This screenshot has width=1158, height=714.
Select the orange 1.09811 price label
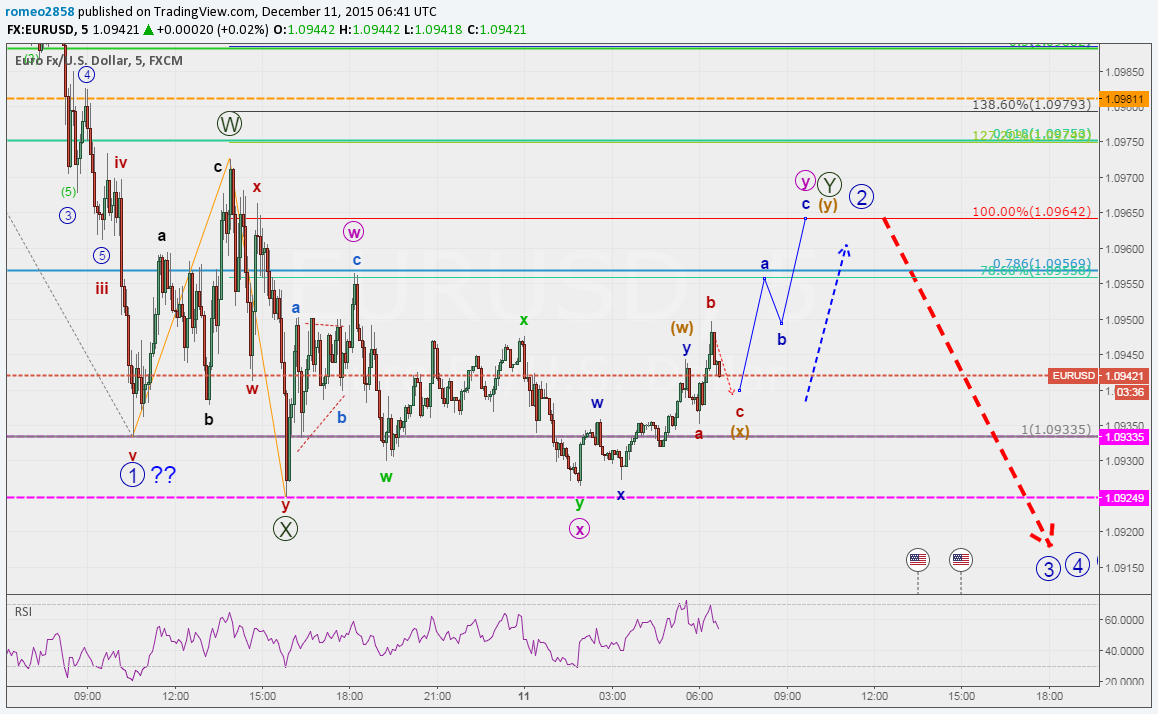pyautogui.click(x=1123, y=99)
